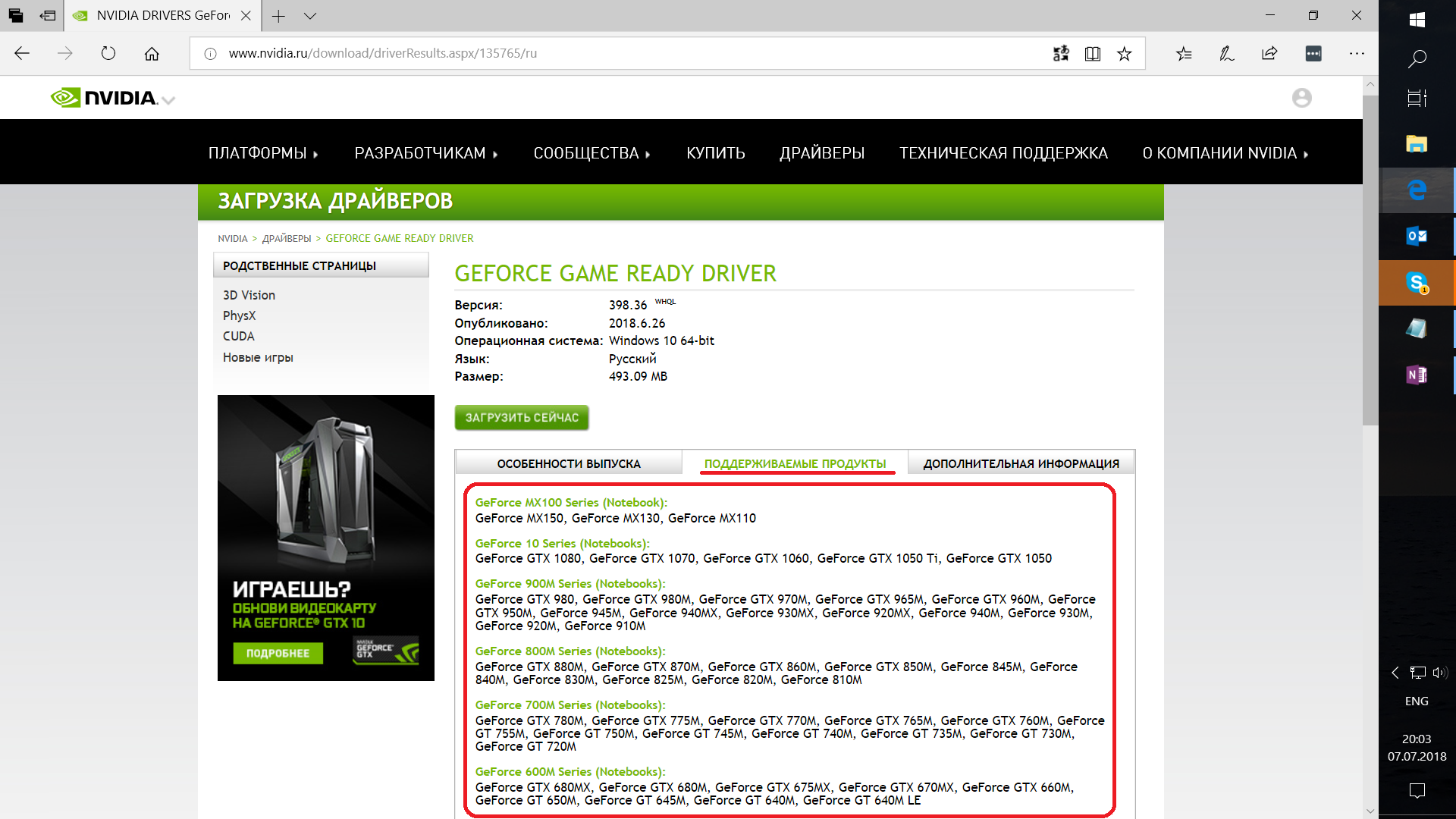This screenshot has width=1456, height=819.
Task: Open Skype from the taskbar
Action: (x=1417, y=282)
